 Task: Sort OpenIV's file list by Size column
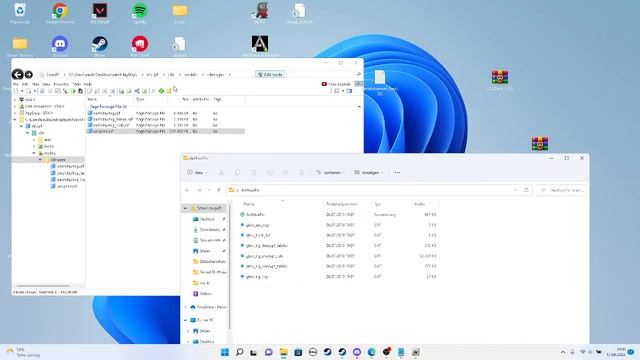pos(185,99)
